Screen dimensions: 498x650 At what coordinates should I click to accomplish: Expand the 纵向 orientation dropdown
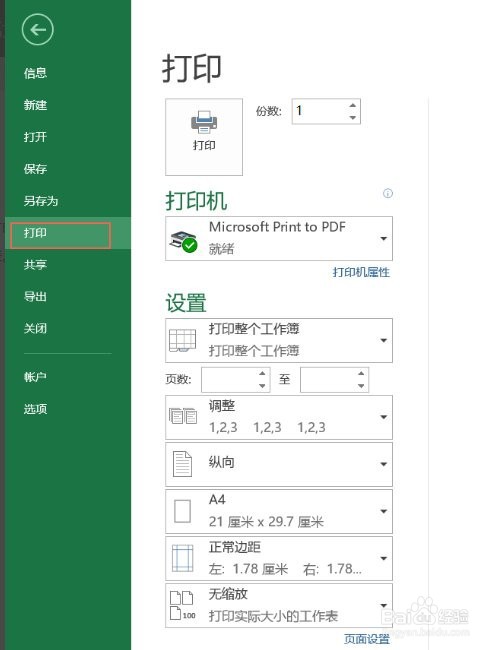(384, 464)
